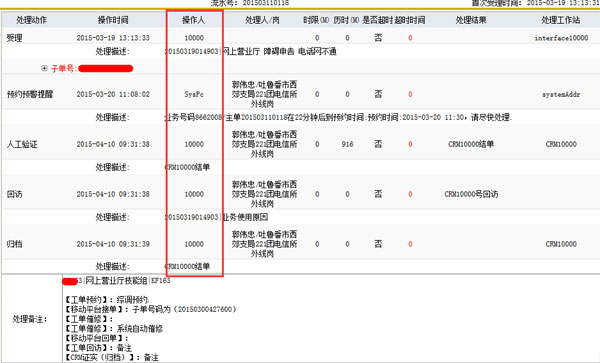Click the 操作时间 column header
600x363 pixels.
click(113, 20)
